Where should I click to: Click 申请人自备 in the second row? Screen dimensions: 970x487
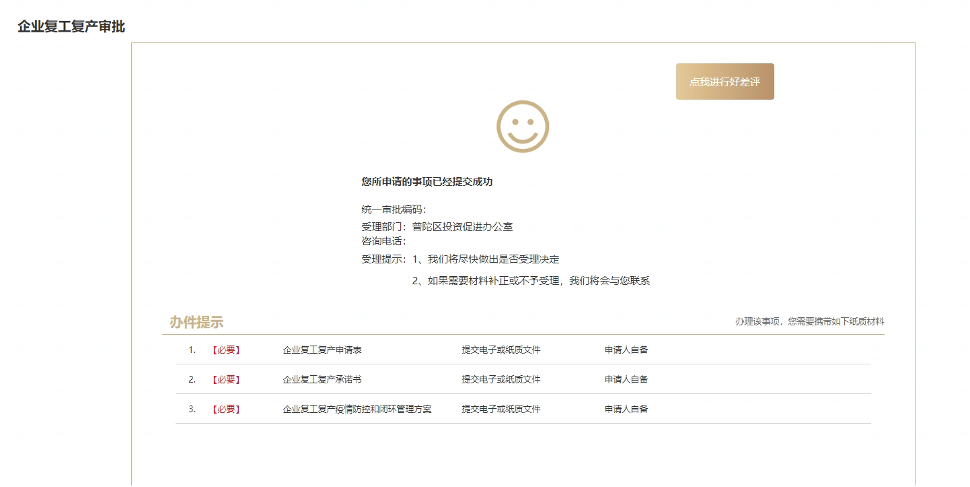coord(626,380)
